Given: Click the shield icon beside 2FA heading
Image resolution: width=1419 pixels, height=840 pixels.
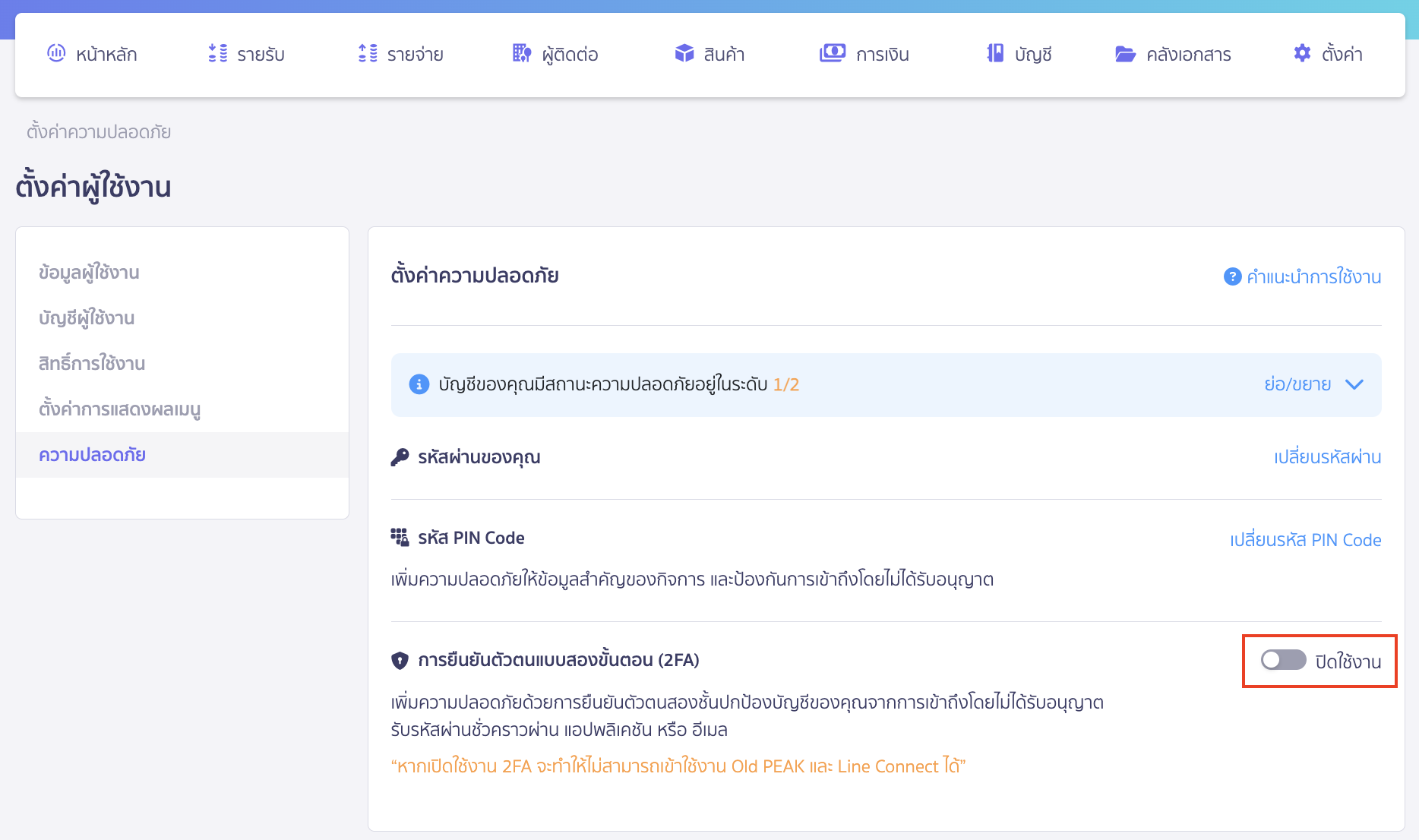Looking at the screenshot, I should 400,661.
